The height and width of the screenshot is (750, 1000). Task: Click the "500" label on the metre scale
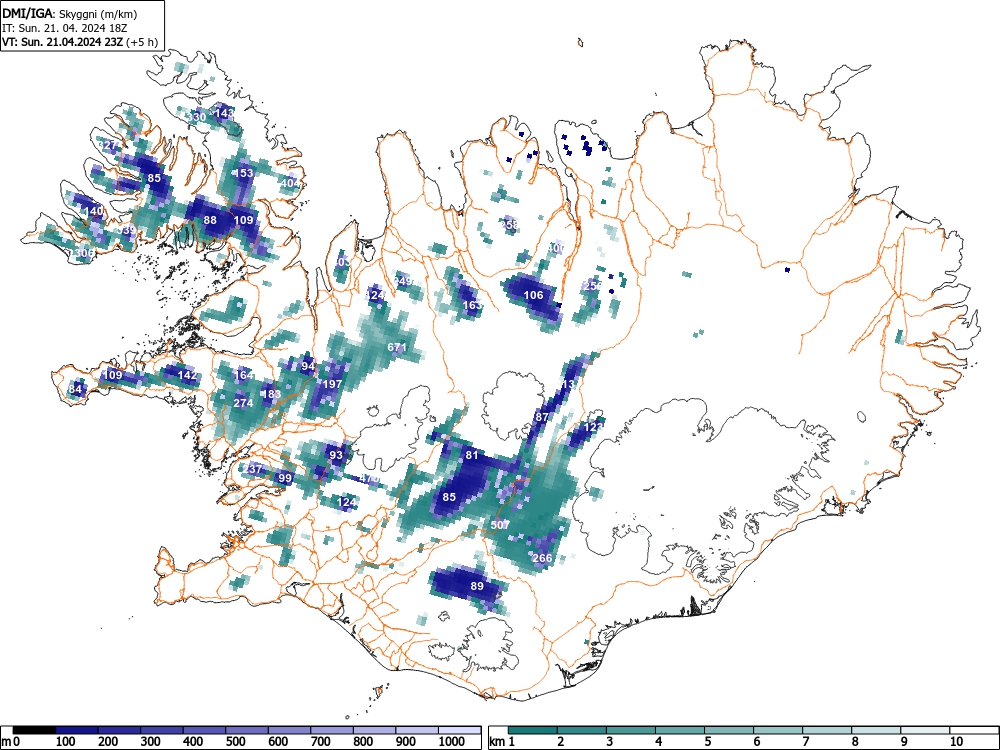point(235,742)
